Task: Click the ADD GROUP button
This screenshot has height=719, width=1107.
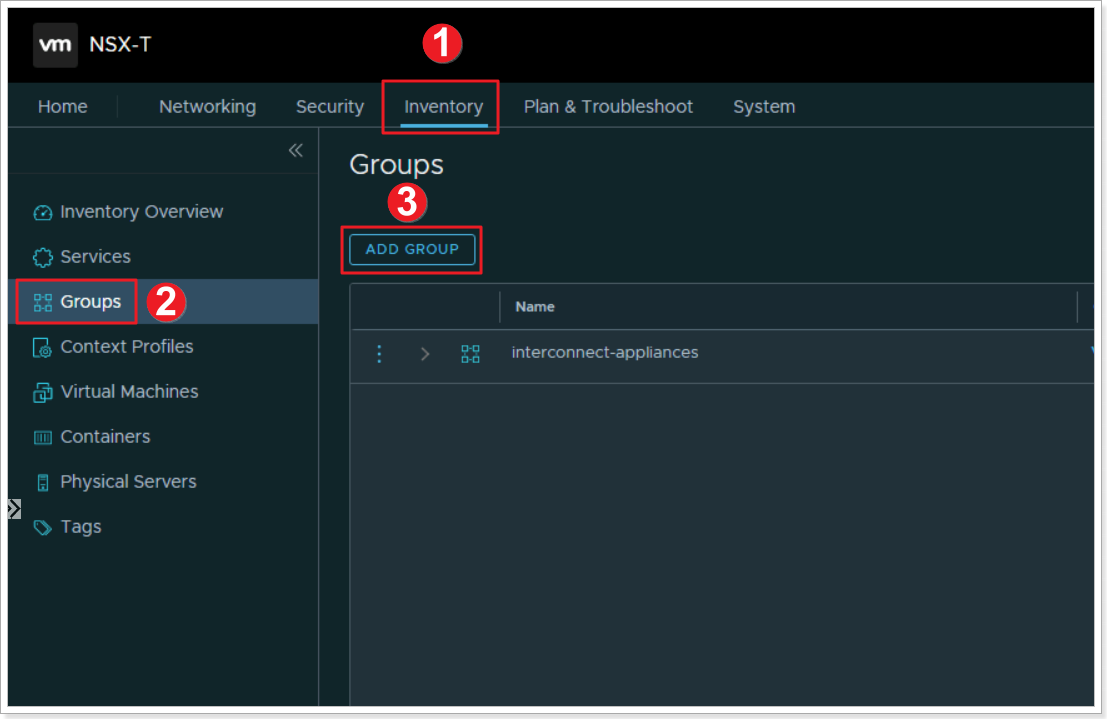Action: [x=412, y=249]
